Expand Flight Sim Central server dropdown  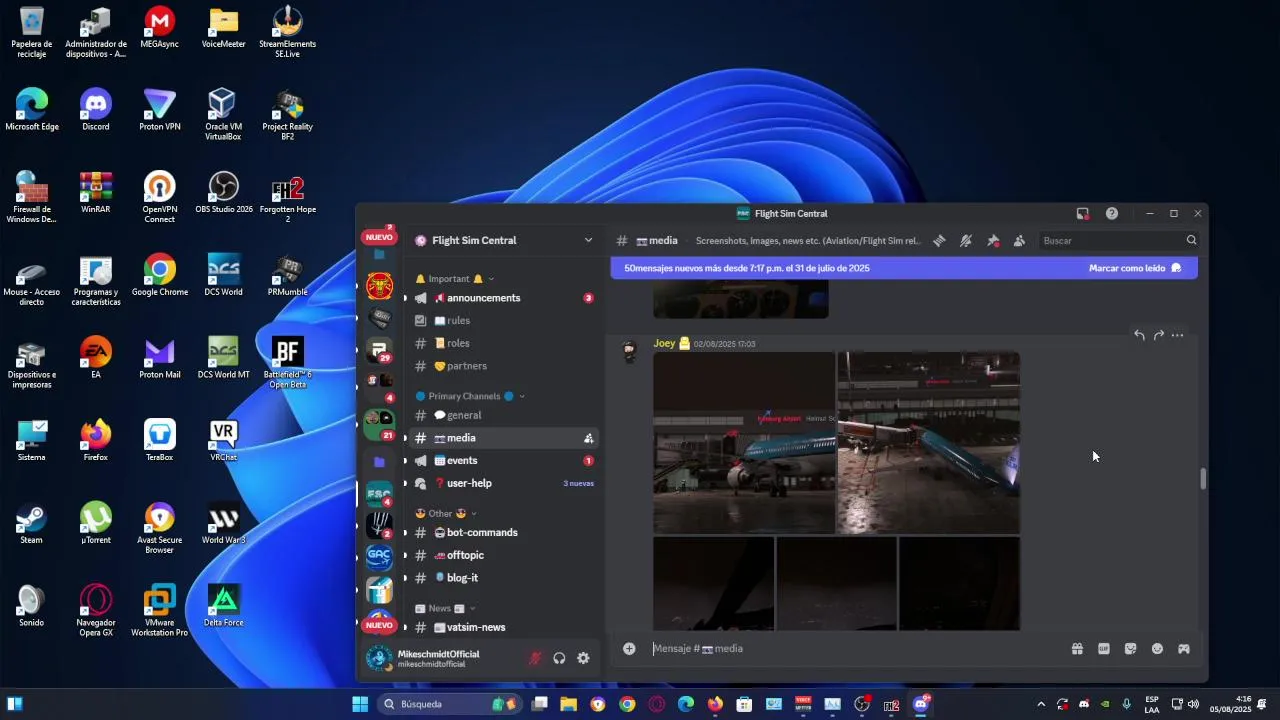click(588, 240)
